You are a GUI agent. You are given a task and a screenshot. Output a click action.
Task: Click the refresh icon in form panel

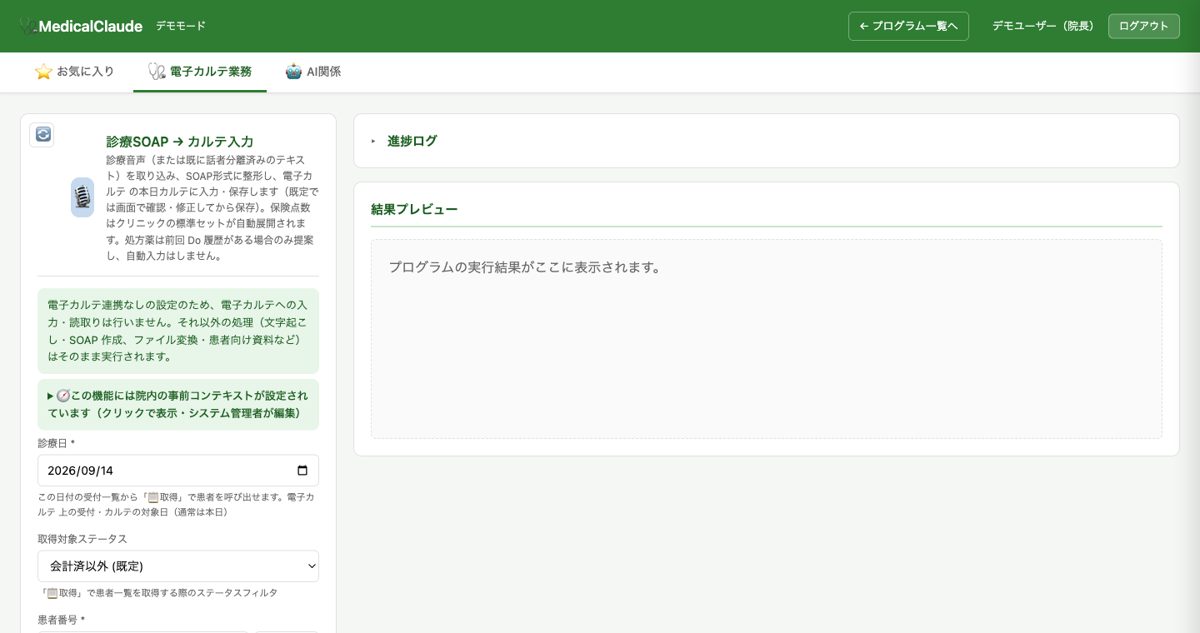(42, 134)
